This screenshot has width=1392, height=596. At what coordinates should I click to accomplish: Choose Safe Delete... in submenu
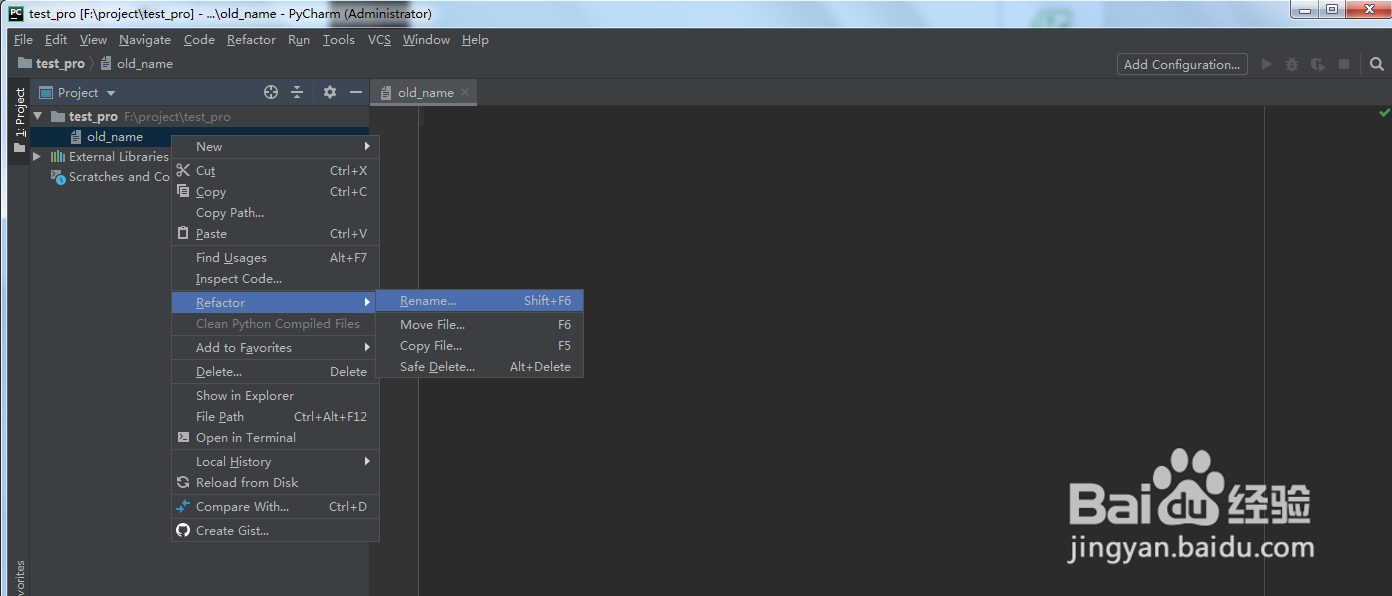tap(479, 367)
